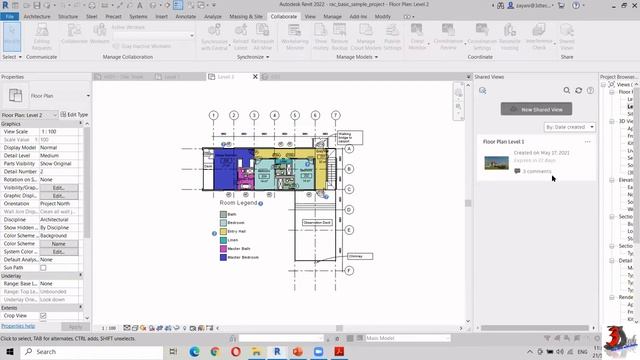Screen dimensions: 640x360
Task: Open Microsoft Edge from taskbar
Action: (x=194, y=351)
